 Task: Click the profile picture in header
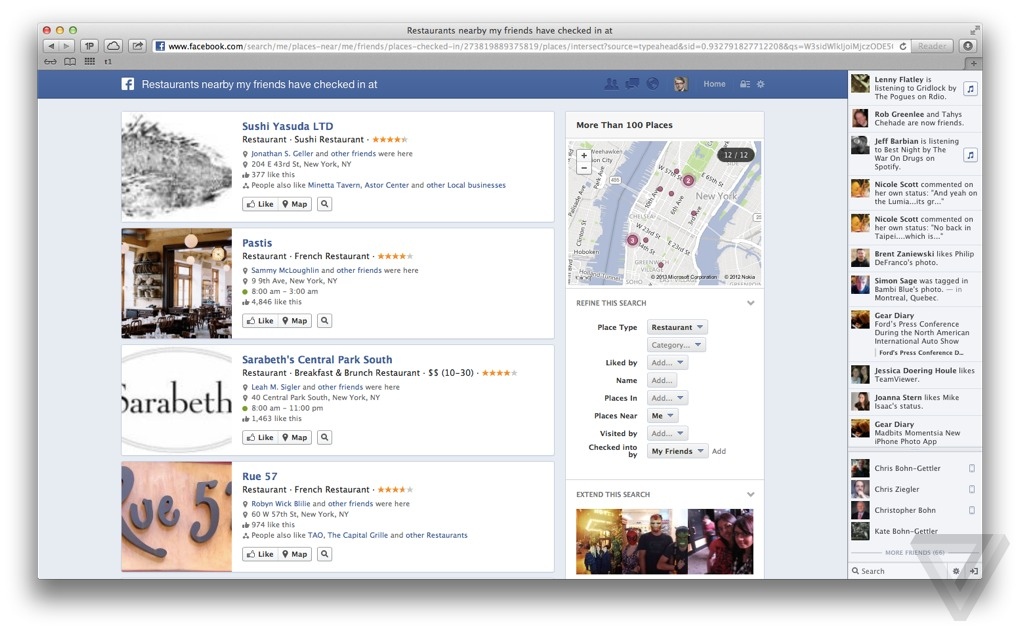tap(680, 84)
